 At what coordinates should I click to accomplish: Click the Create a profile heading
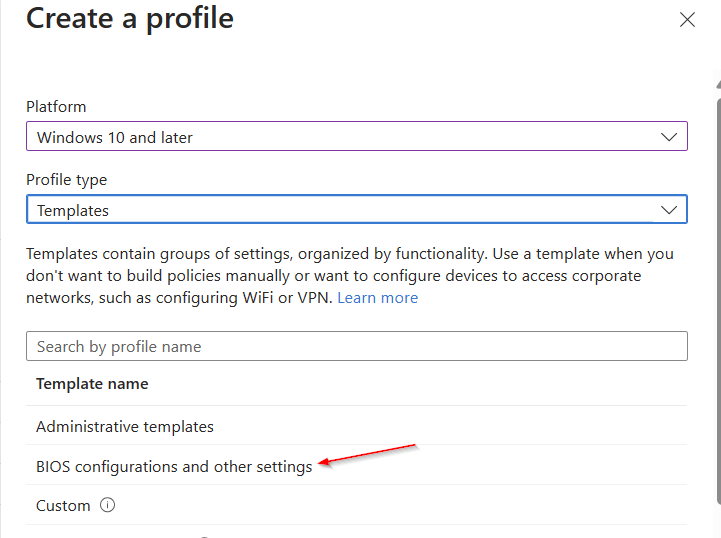point(130,19)
